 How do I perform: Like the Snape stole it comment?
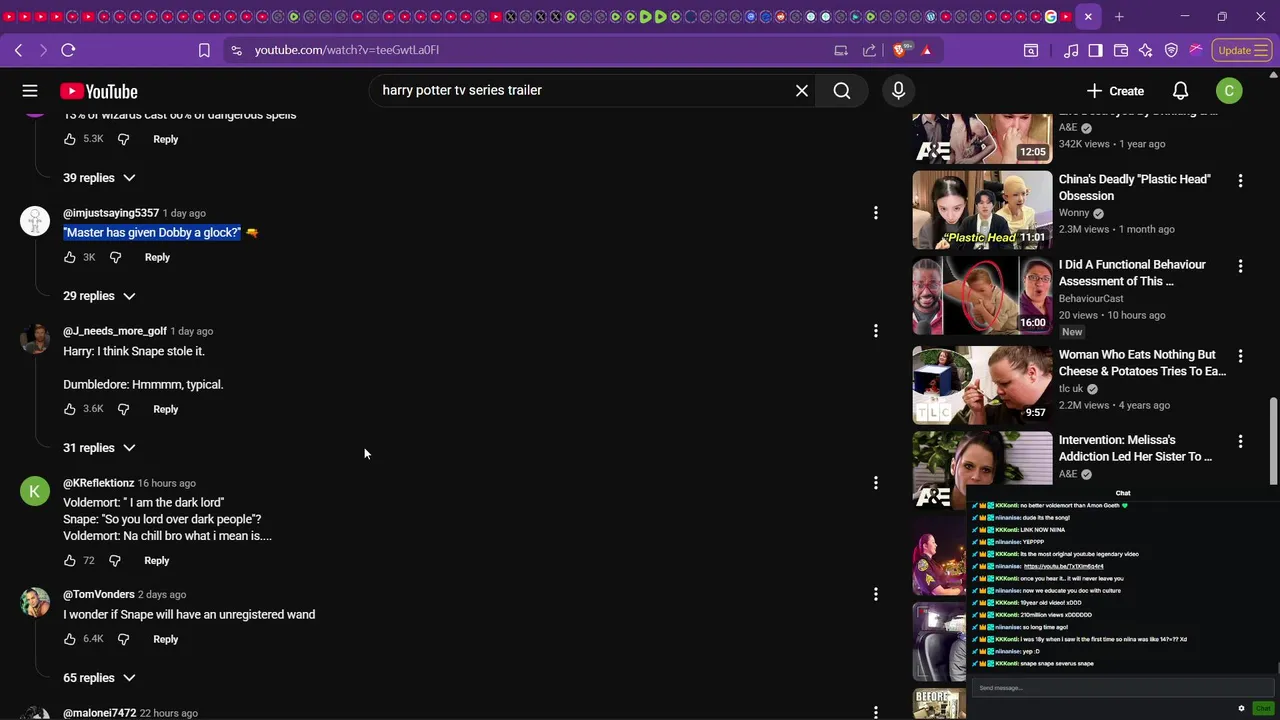70,409
